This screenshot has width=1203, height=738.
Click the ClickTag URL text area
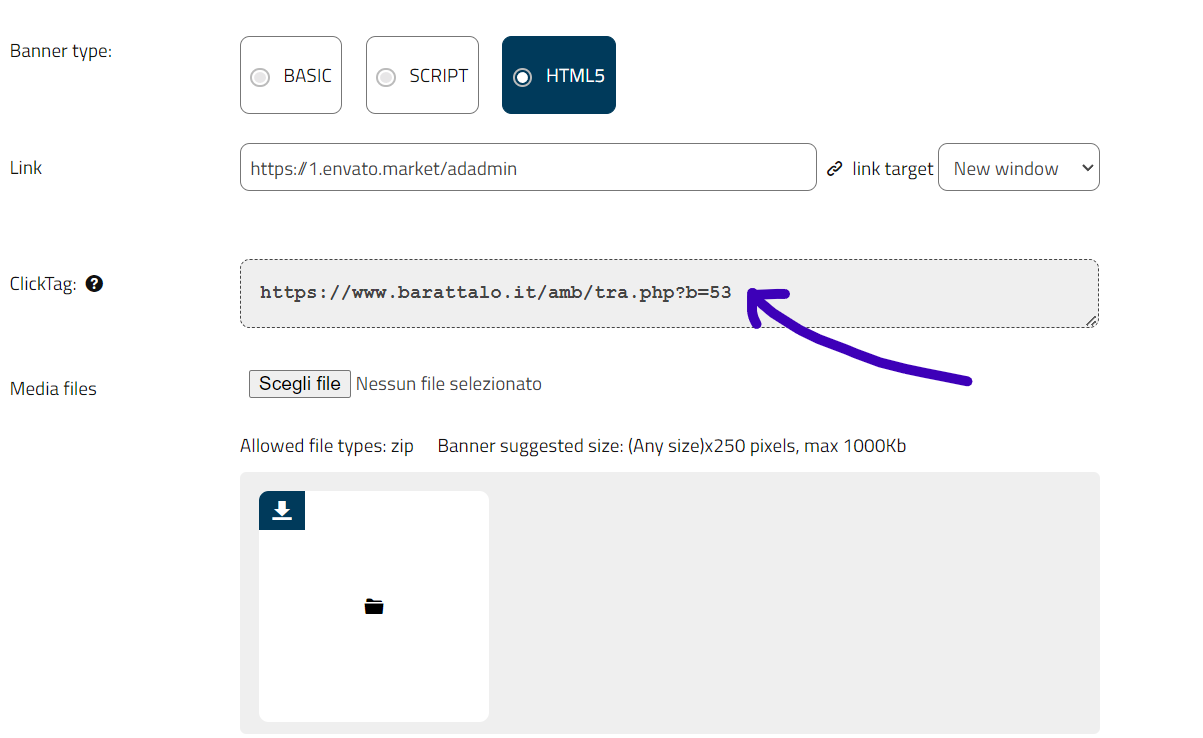tap(668, 293)
